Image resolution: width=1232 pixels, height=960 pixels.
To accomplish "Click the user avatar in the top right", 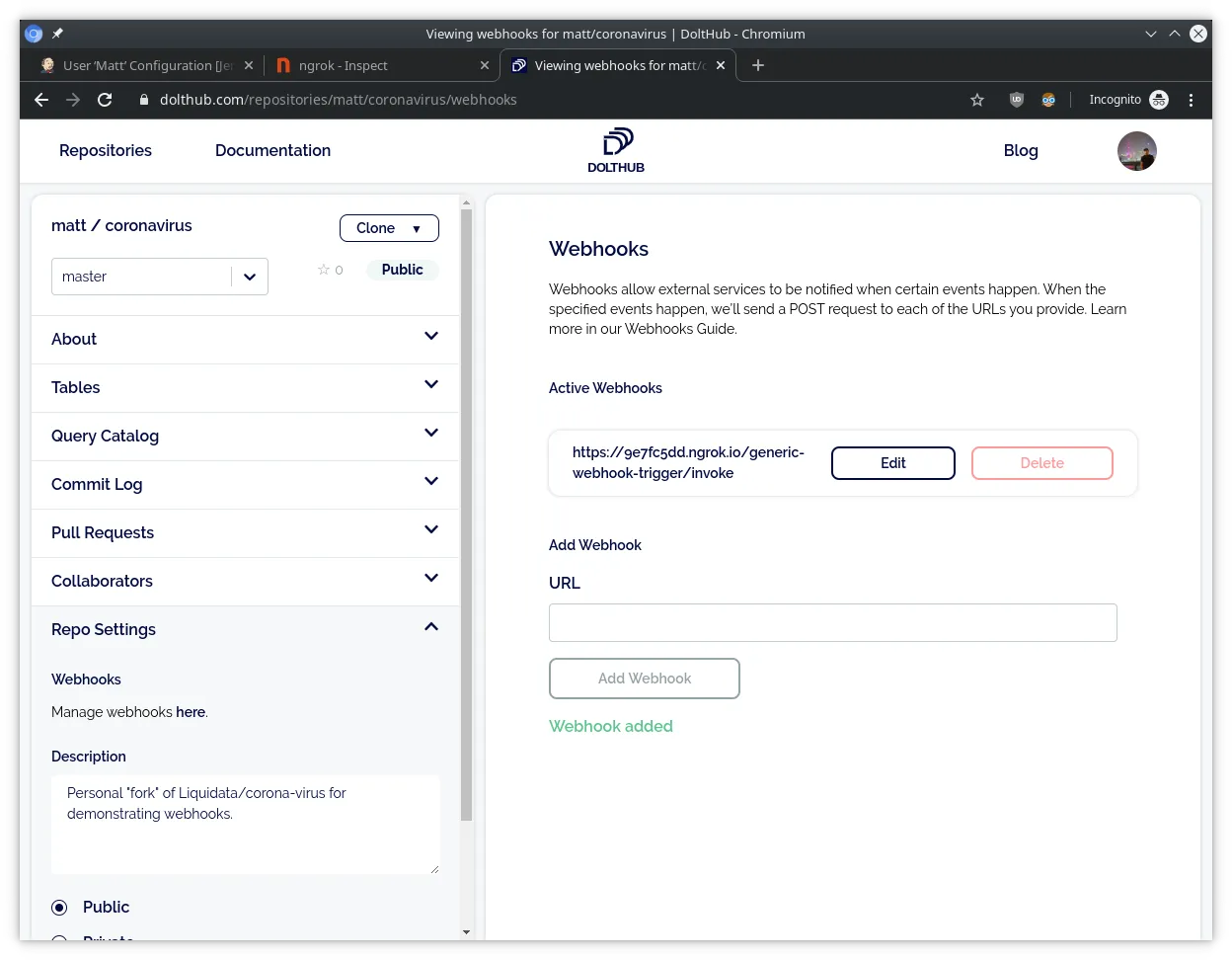I will (1136, 150).
